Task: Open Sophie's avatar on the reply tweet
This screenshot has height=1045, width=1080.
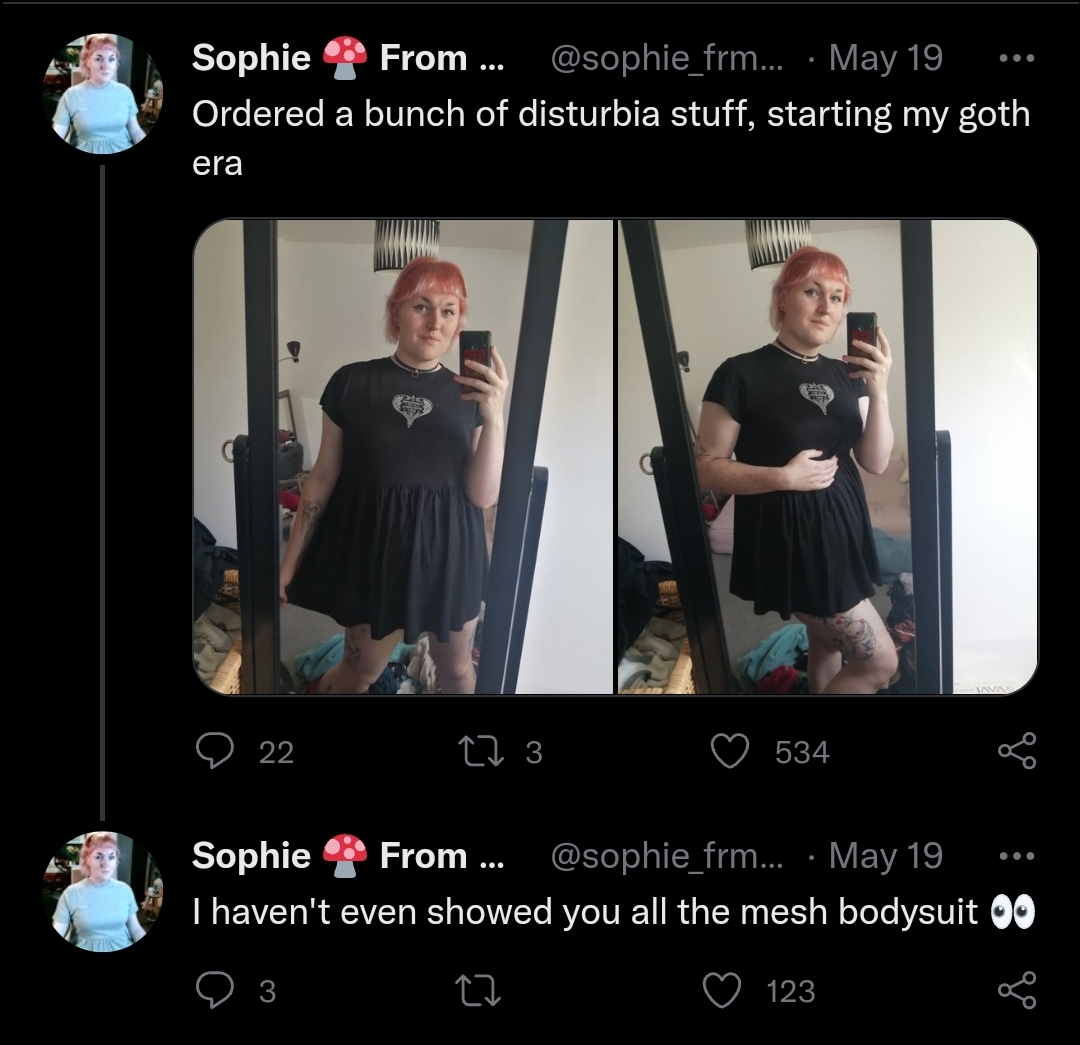Action: pyautogui.click(x=103, y=891)
